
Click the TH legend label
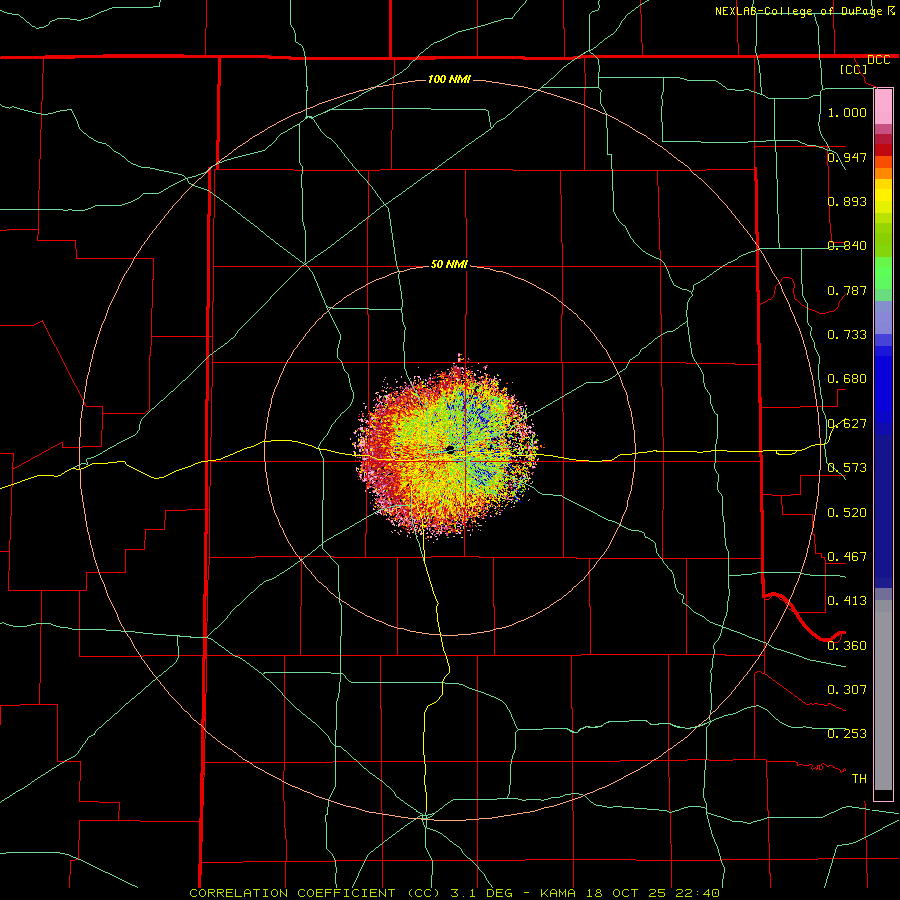point(859,778)
